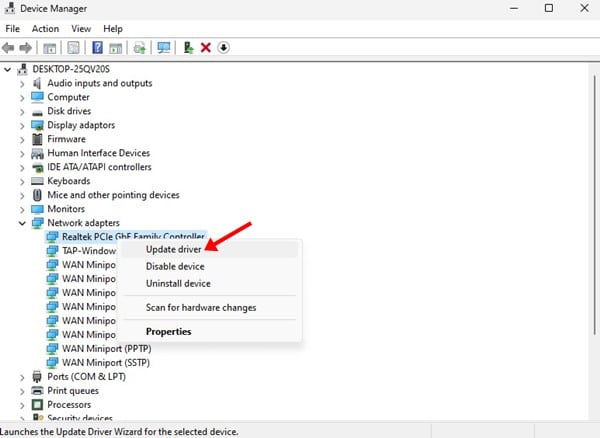The width and height of the screenshot is (600, 438).
Task: Expand the Keyboards category chevron
Action: [x=22, y=182]
